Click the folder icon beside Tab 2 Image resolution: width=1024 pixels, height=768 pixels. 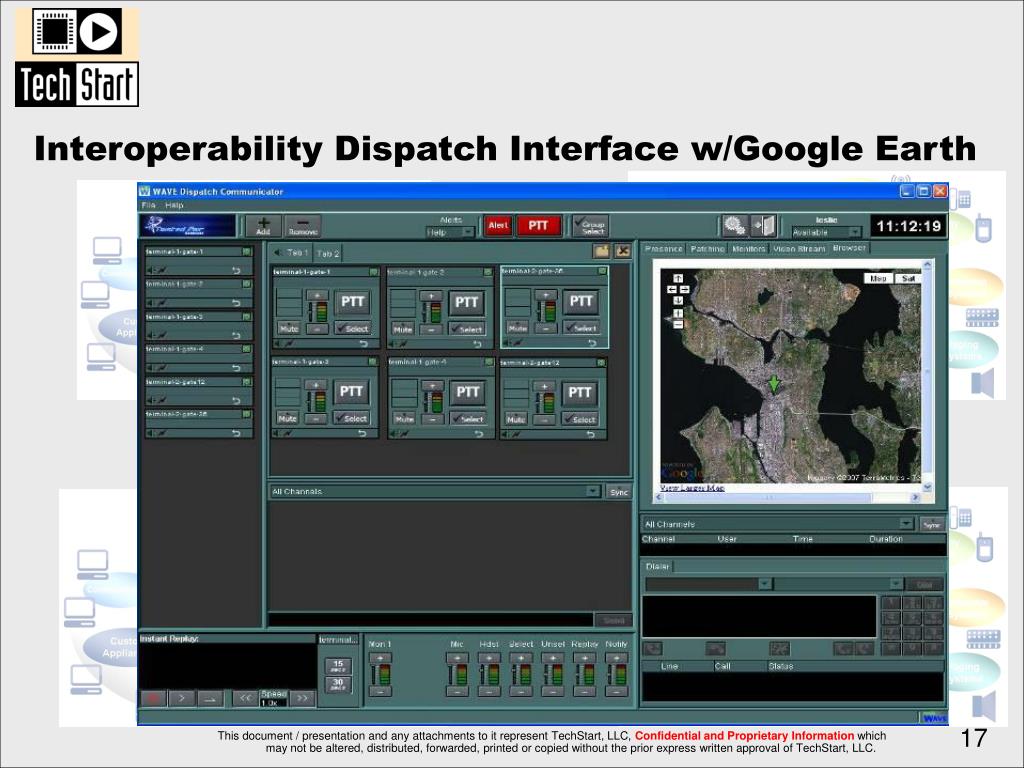coord(601,251)
